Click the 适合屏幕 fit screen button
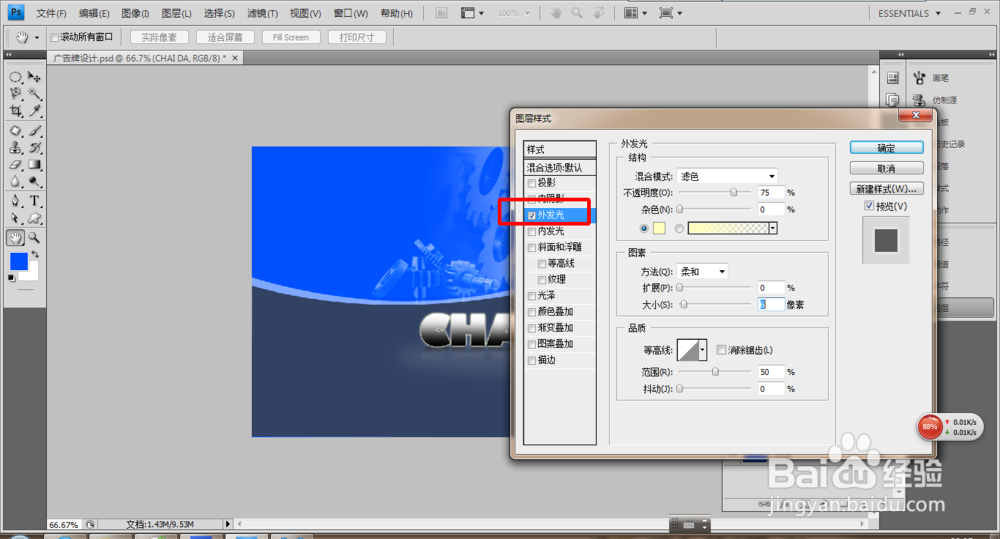This screenshot has width=1000, height=539. [225, 38]
